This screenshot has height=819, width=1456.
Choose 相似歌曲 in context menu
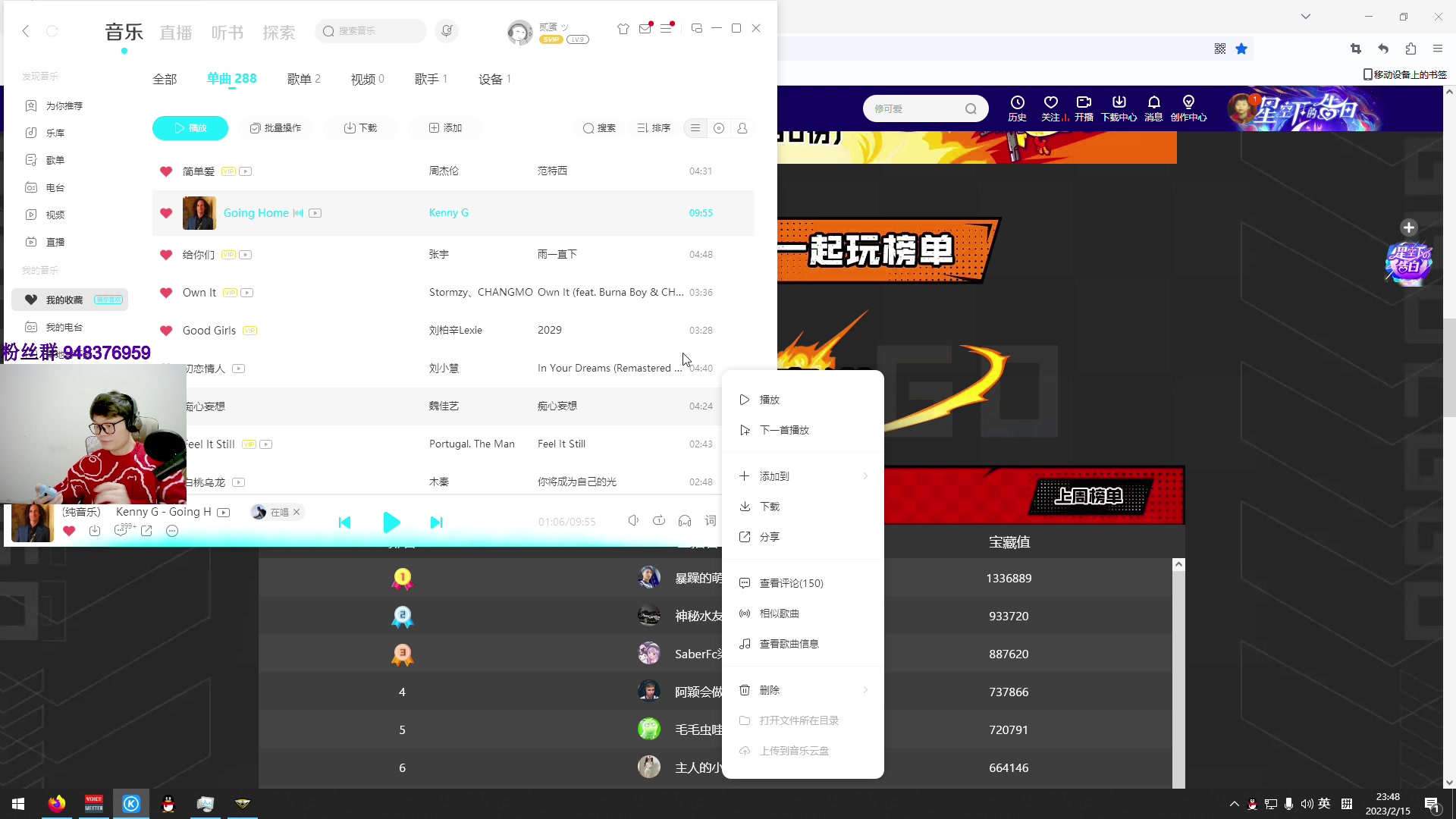[x=803, y=613]
